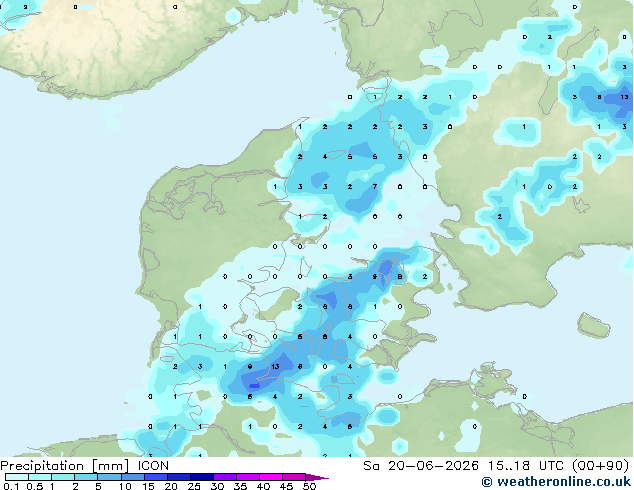Click the 'ICON' model name label

pos(153,466)
